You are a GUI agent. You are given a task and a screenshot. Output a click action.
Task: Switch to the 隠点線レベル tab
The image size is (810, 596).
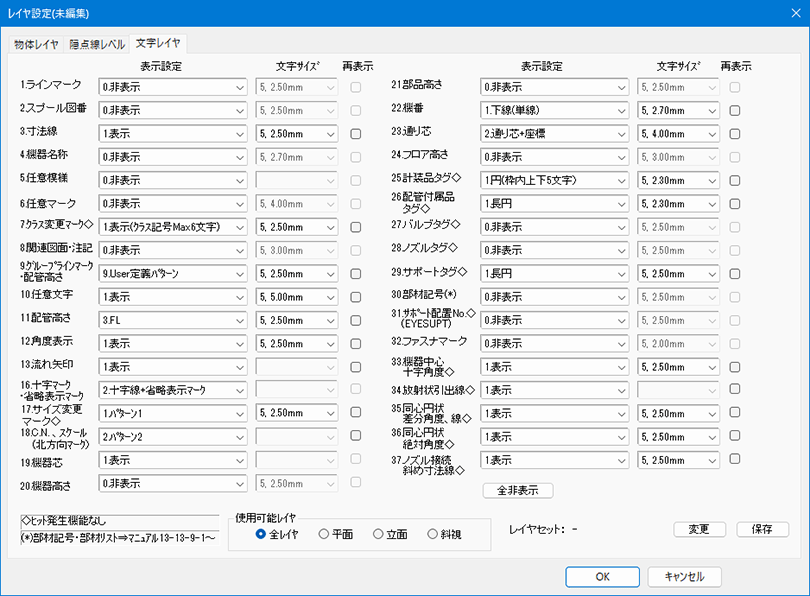[x=97, y=44]
